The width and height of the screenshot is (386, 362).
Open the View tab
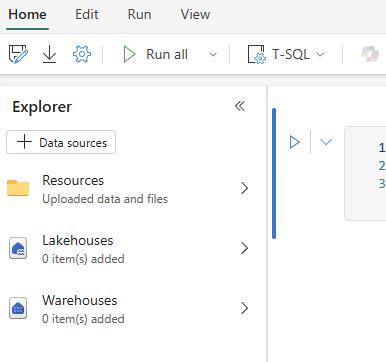195,15
